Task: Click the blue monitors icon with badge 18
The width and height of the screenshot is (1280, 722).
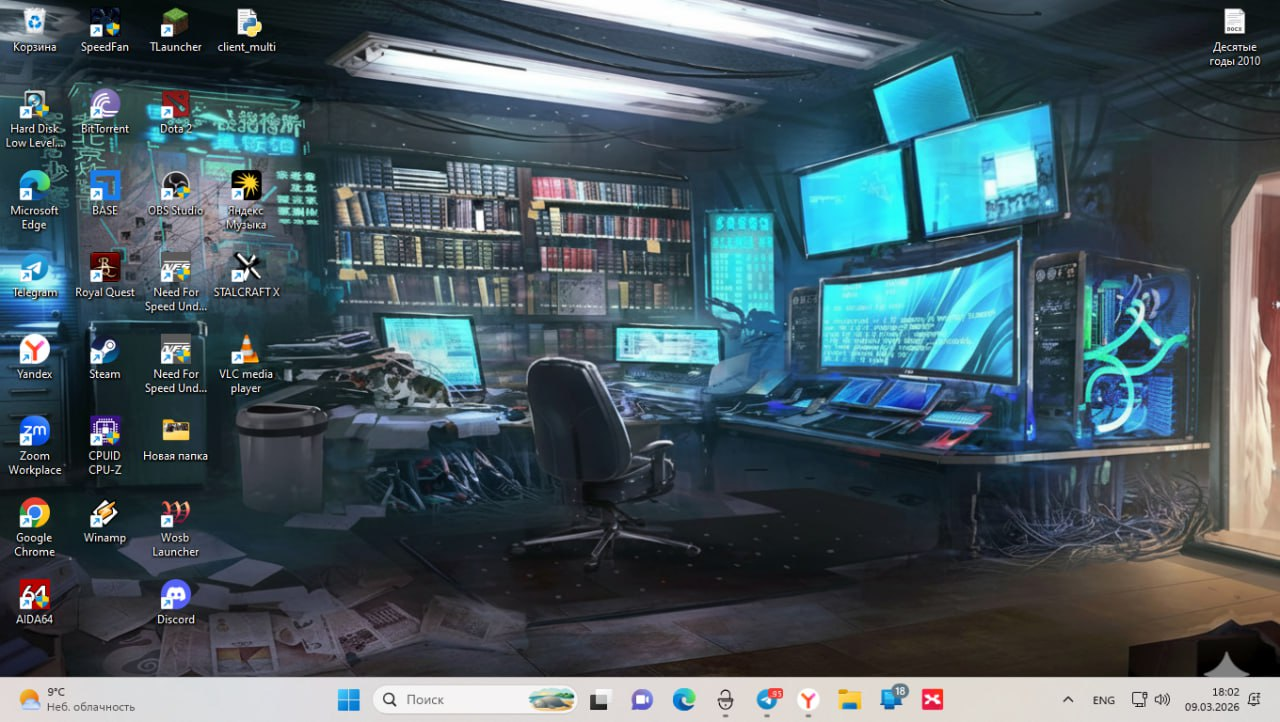Action: click(x=891, y=700)
